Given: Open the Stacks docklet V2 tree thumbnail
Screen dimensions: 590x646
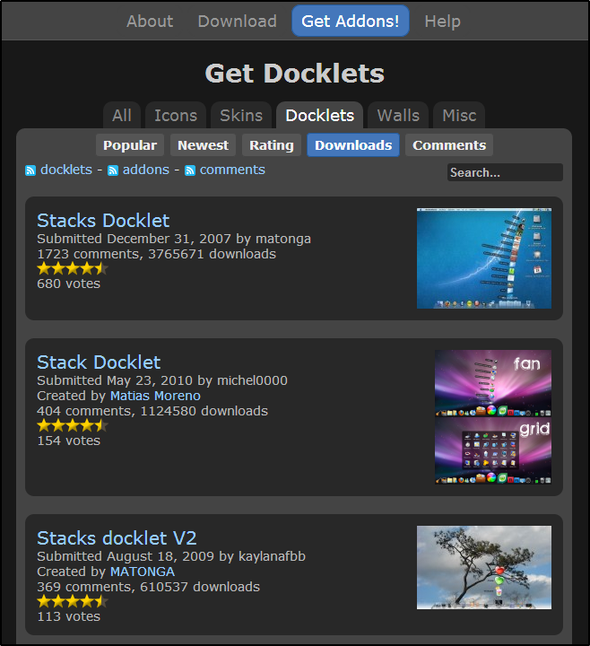Looking at the screenshot, I should (484, 567).
